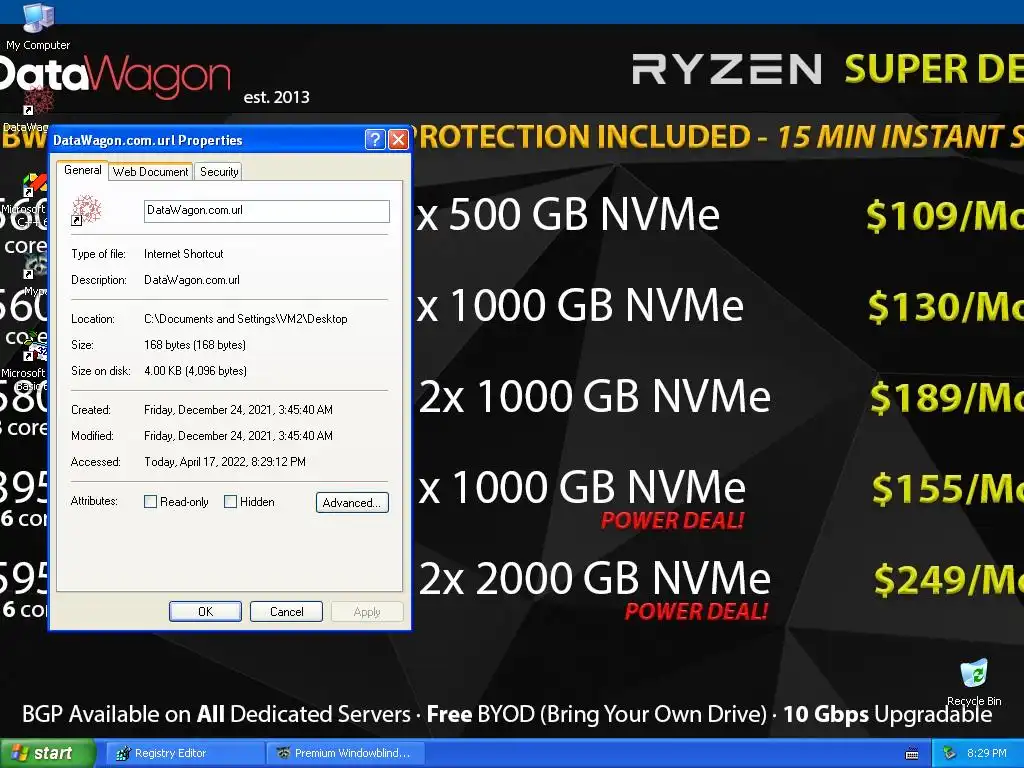
Task: Switch to Registry Editor in the taskbar
Action: pos(185,753)
